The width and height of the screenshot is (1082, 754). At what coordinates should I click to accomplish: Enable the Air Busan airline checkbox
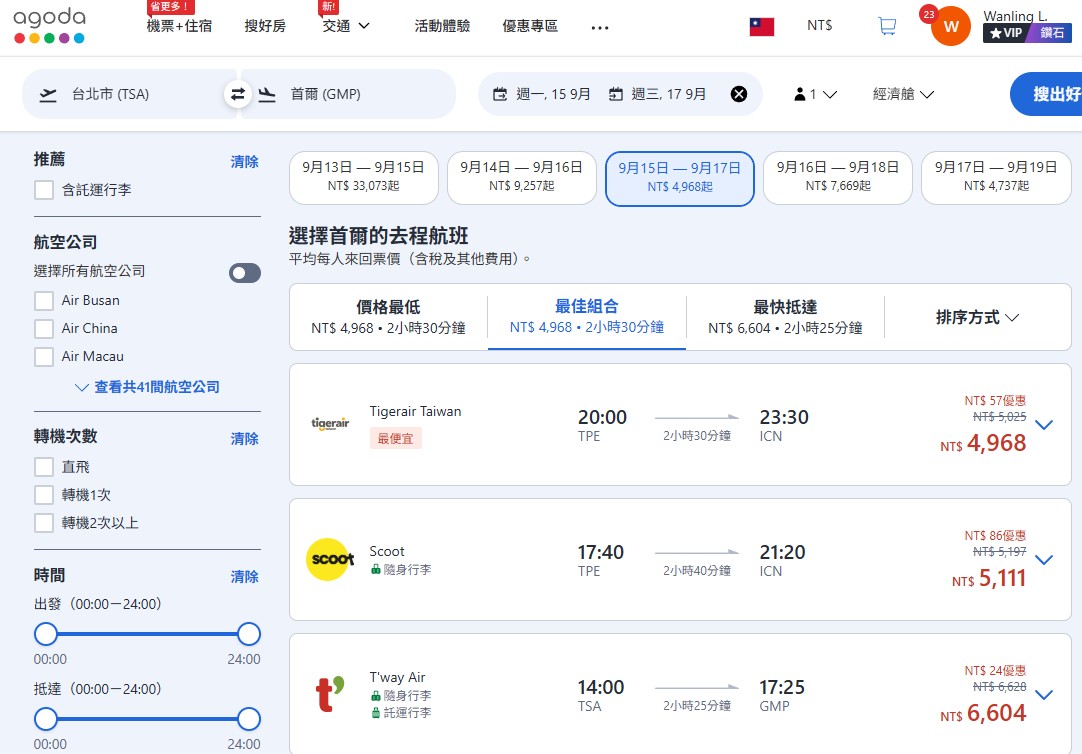click(44, 301)
